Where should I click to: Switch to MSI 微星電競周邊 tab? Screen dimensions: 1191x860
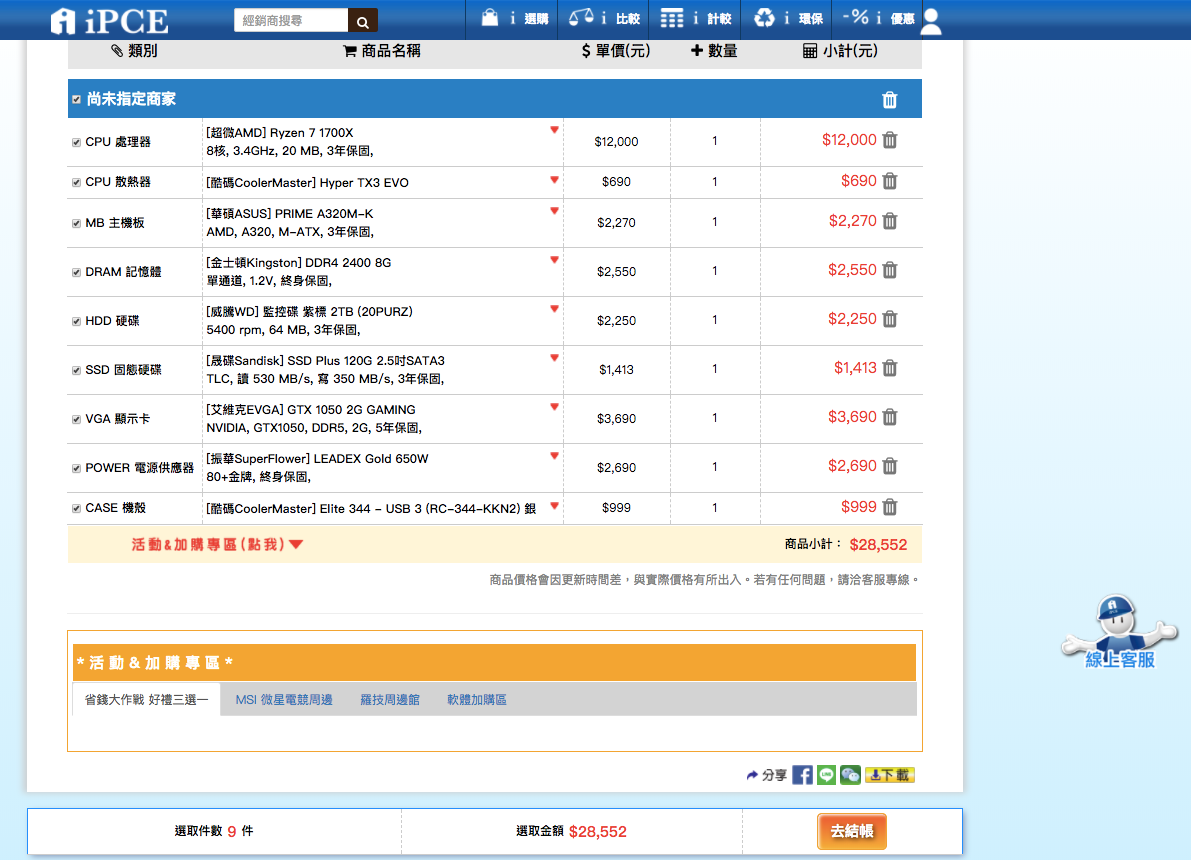(284, 700)
